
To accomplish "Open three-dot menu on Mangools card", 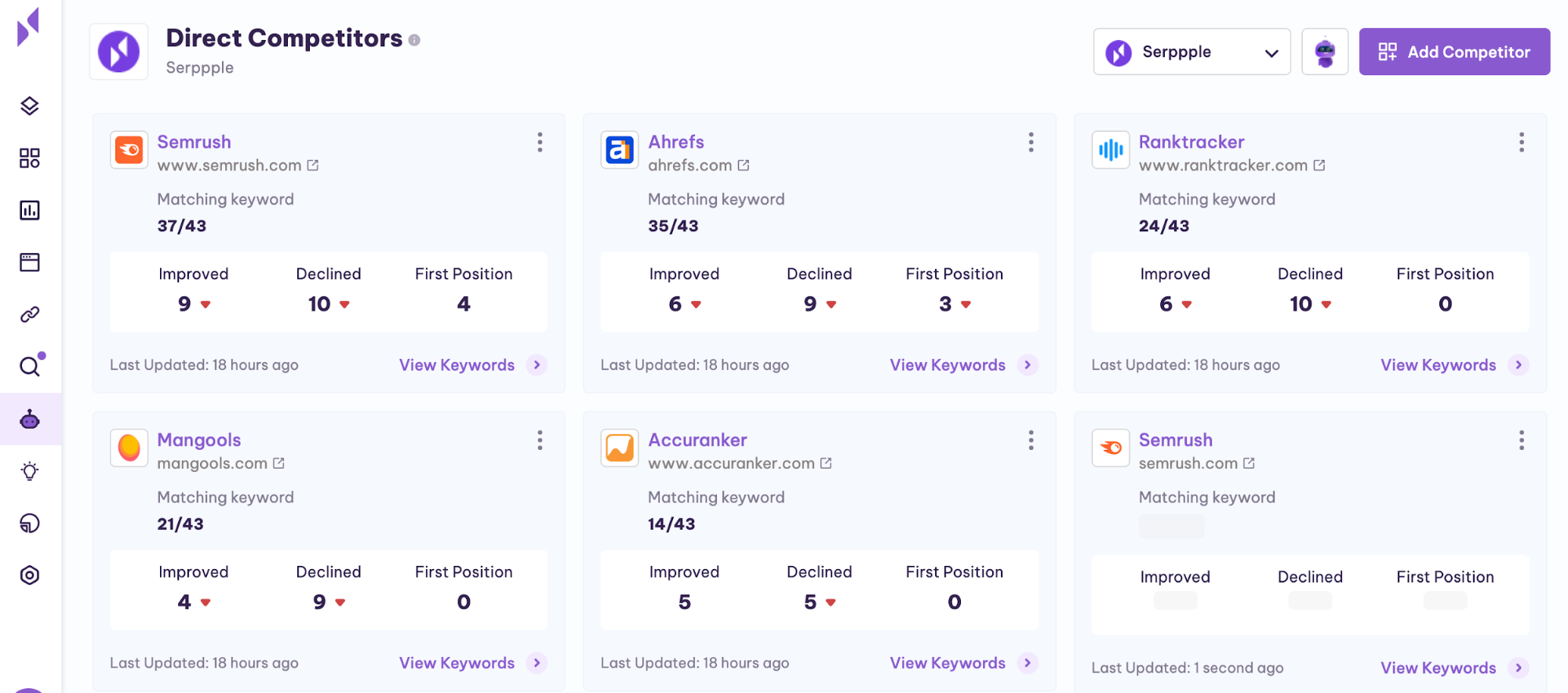I will pos(540,441).
